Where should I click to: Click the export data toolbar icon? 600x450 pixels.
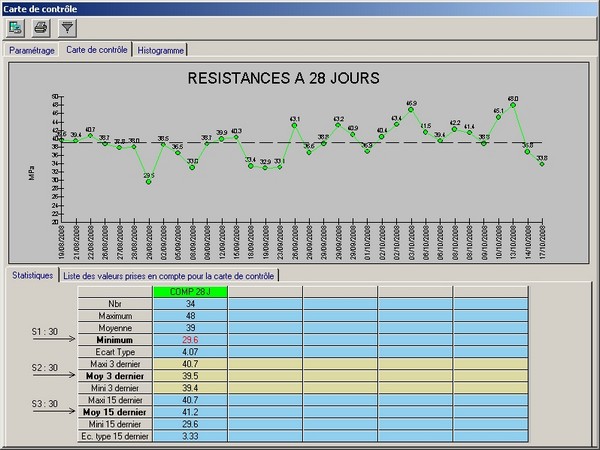tap(16, 28)
